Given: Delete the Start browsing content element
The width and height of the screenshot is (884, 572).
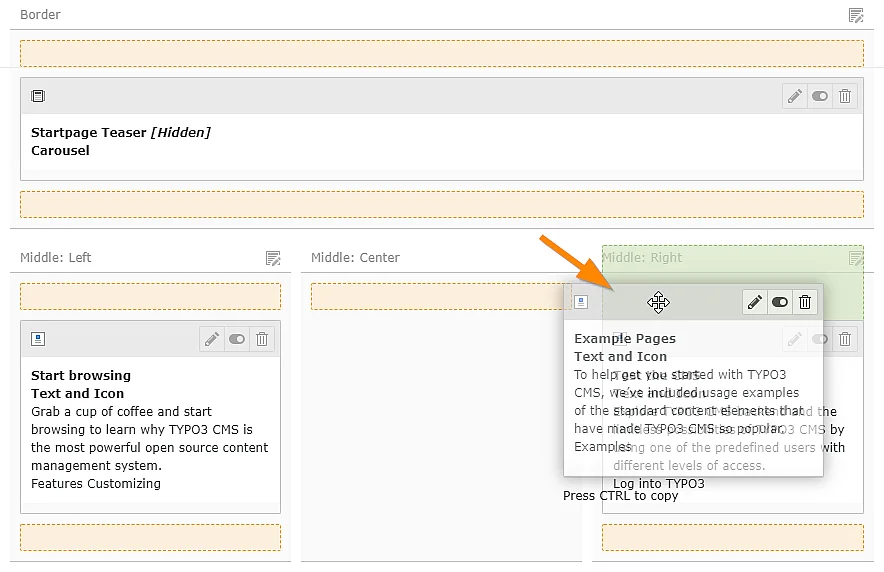Looking at the screenshot, I should pos(262,339).
